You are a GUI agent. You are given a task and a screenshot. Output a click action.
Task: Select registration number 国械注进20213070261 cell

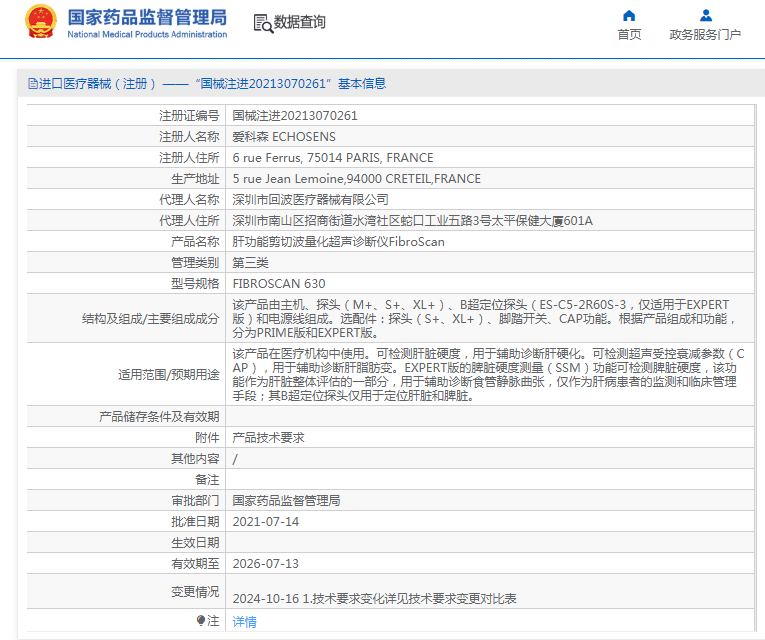[295, 116]
